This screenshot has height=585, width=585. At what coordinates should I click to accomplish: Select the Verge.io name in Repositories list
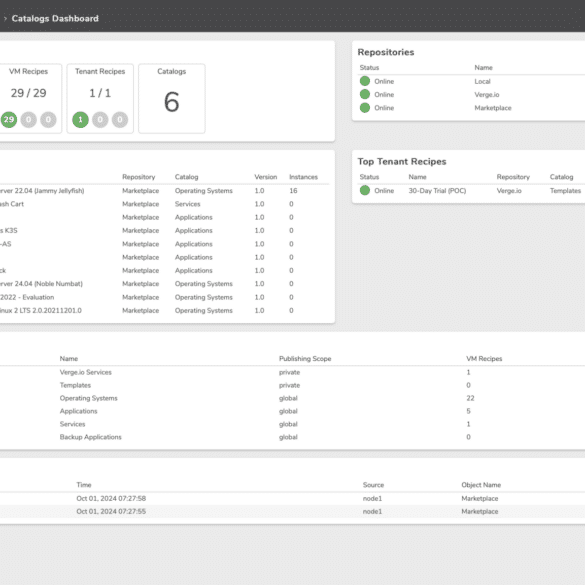pos(487,95)
